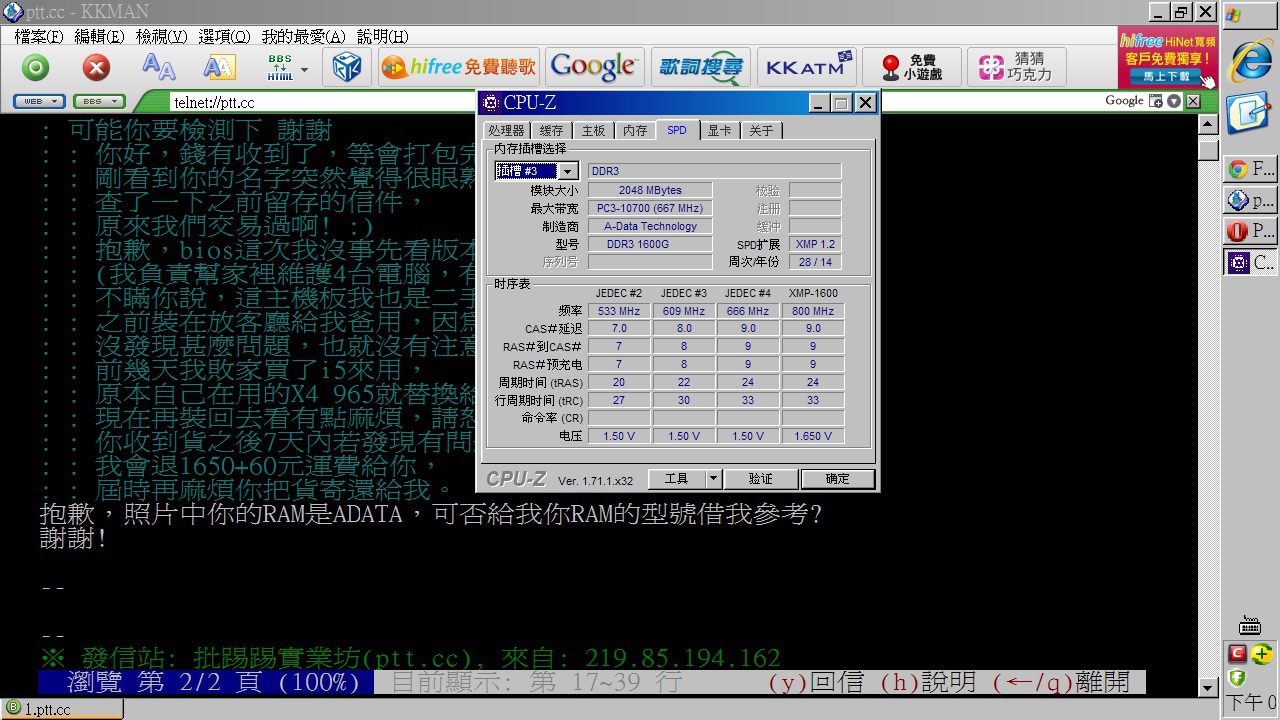Switch to the Opera taskbar window
This screenshot has width=1280, height=720.
click(1251, 231)
